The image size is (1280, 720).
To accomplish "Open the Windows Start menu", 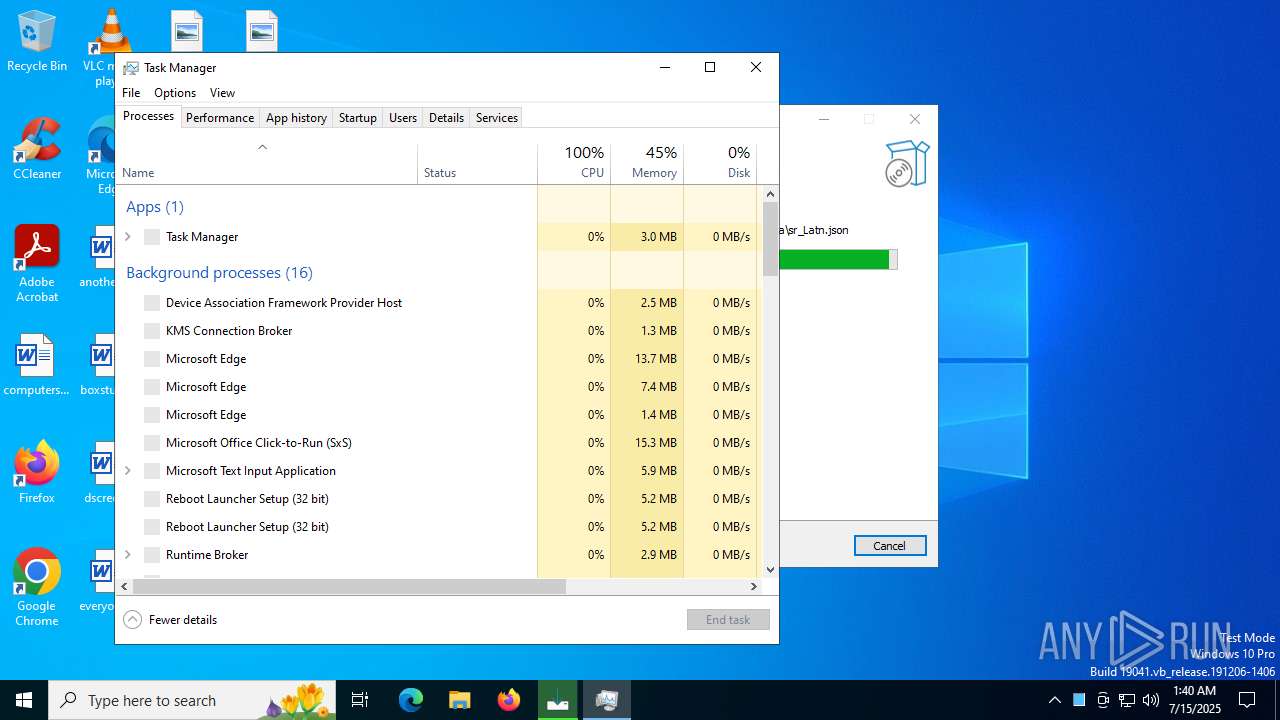I will click(x=24, y=700).
